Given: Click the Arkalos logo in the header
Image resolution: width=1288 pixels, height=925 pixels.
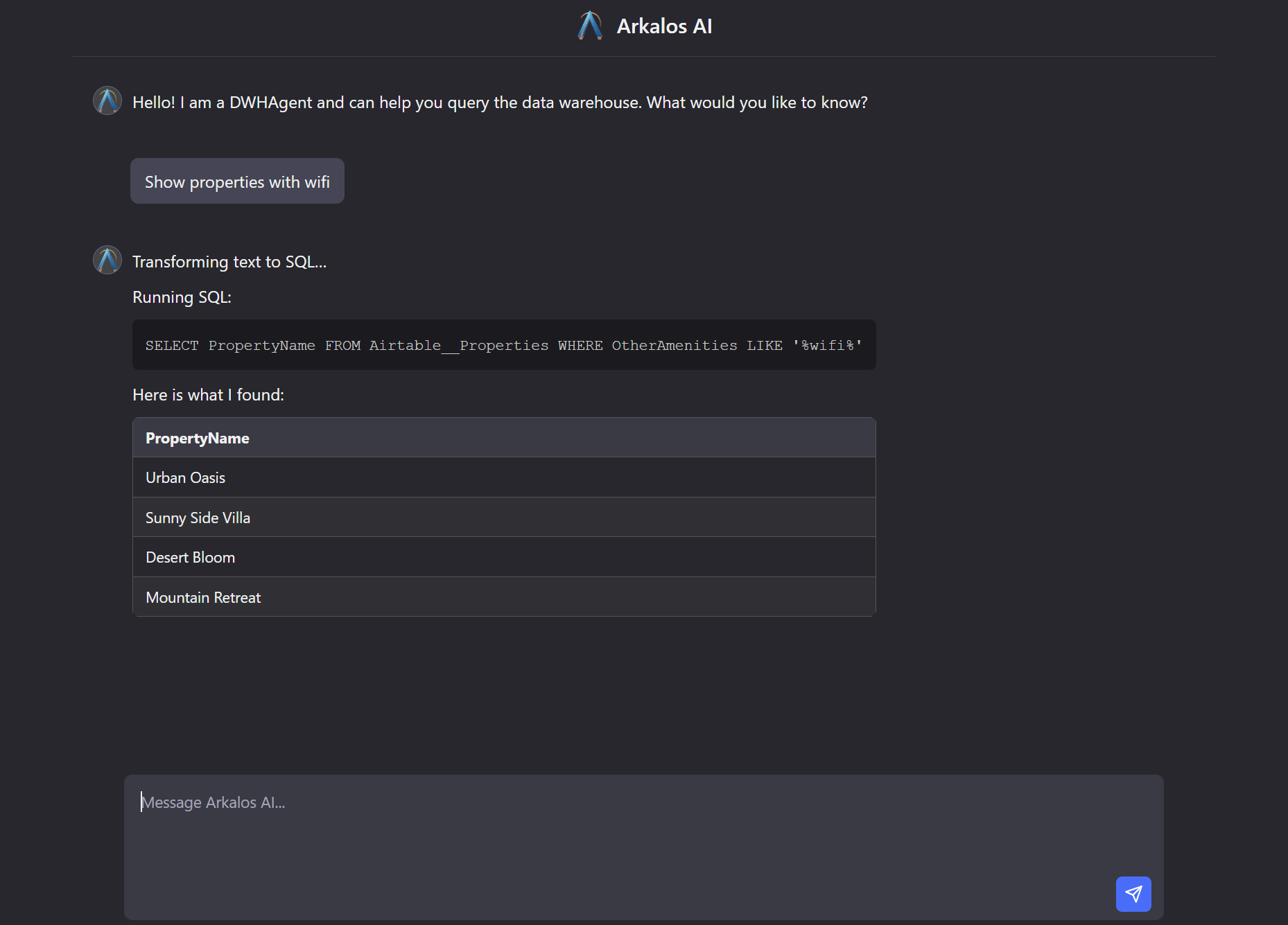Looking at the screenshot, I should 590,26.
